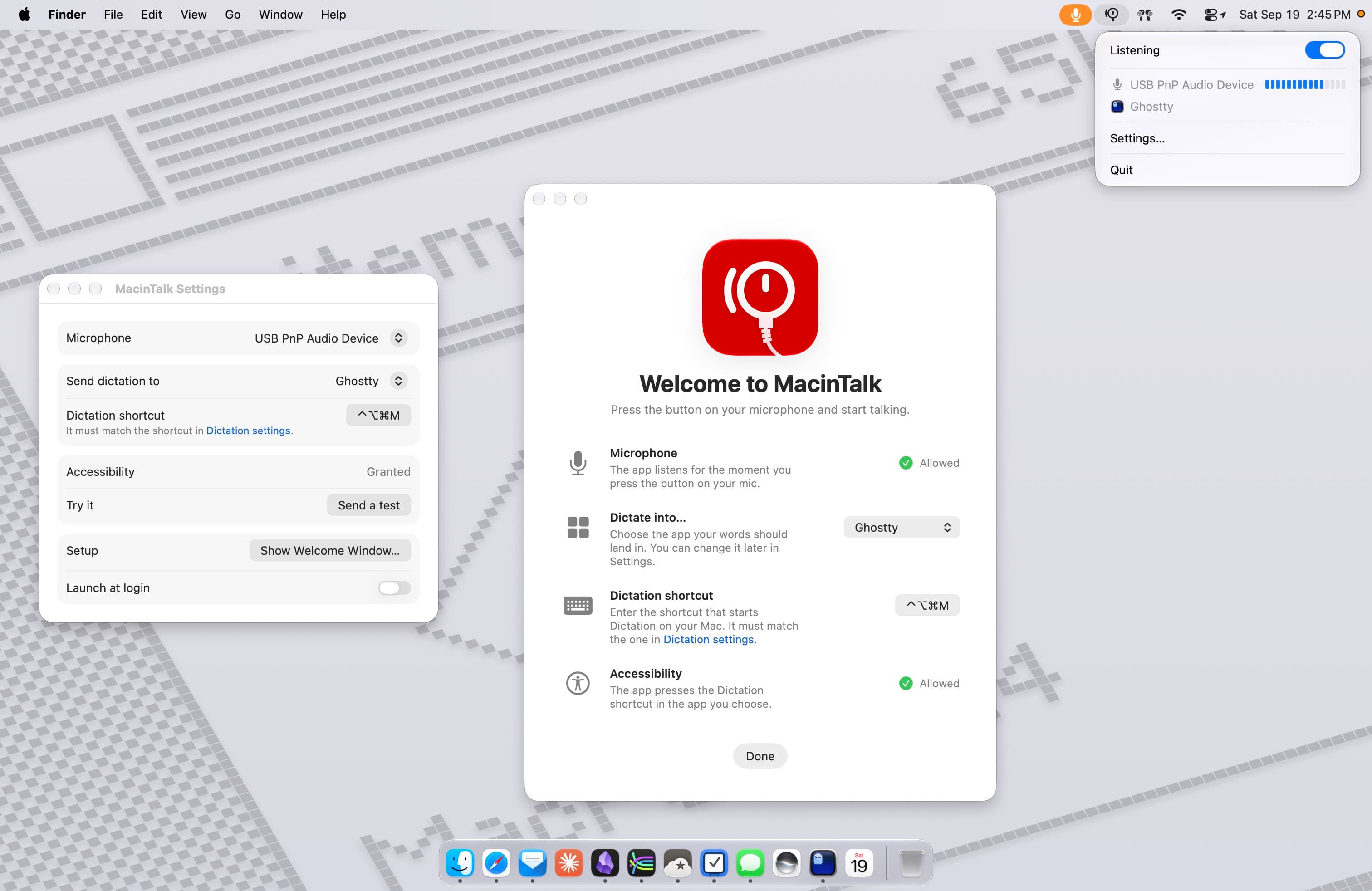Click Show Welcome Window… button
The width and height of the screenshot is (1372, 891).
[330, 550]
